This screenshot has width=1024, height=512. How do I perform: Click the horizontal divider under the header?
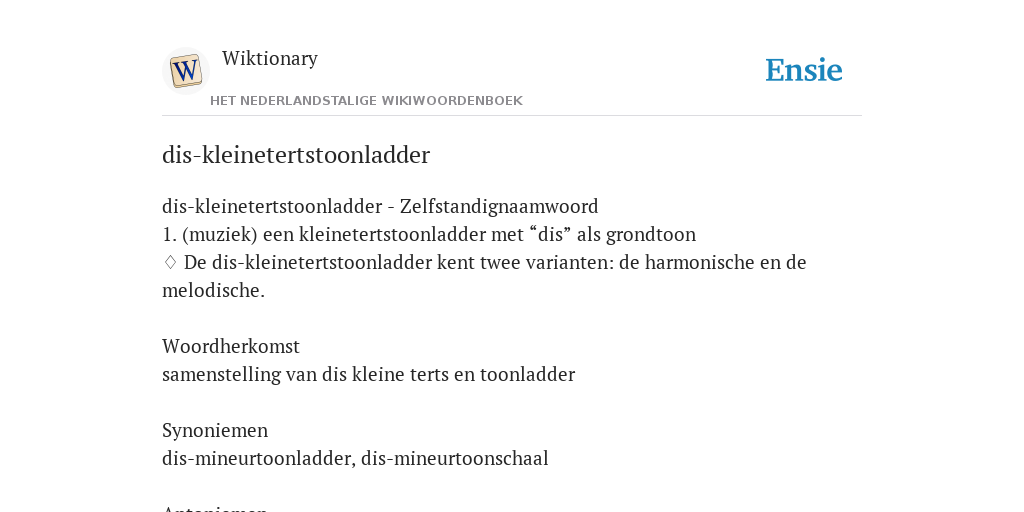point(512,116)
